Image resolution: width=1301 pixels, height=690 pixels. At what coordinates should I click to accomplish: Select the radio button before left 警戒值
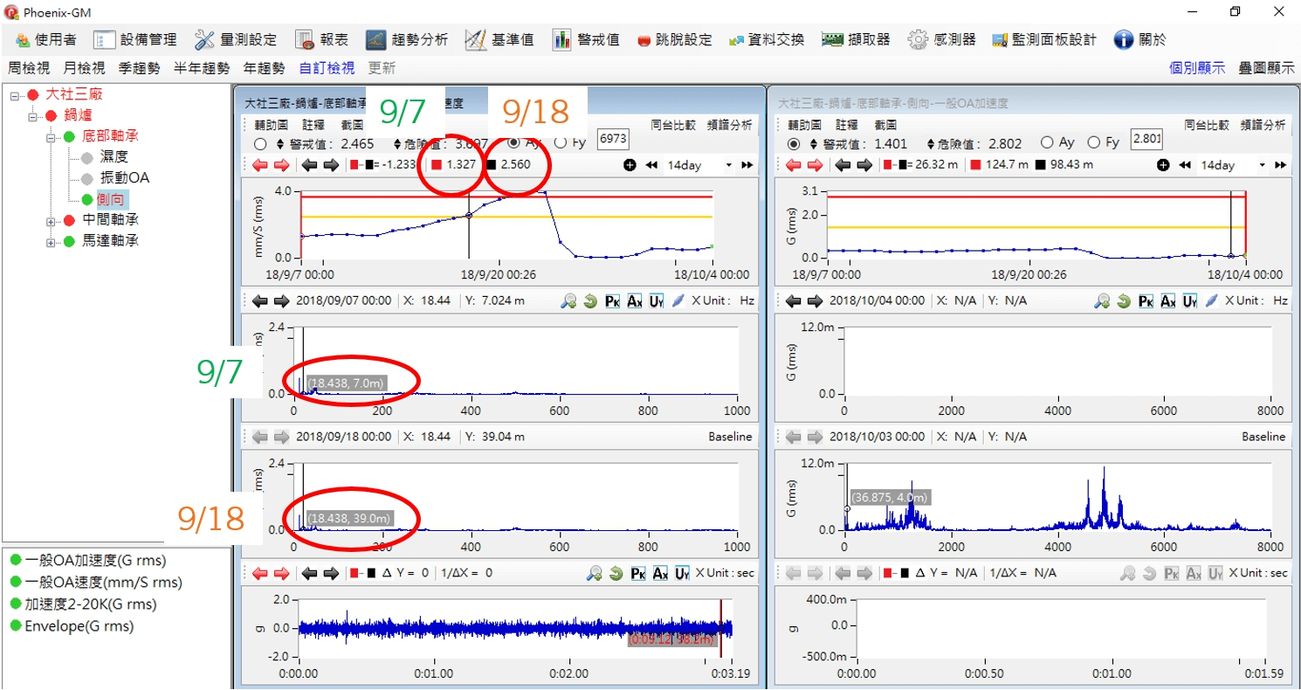260,143
